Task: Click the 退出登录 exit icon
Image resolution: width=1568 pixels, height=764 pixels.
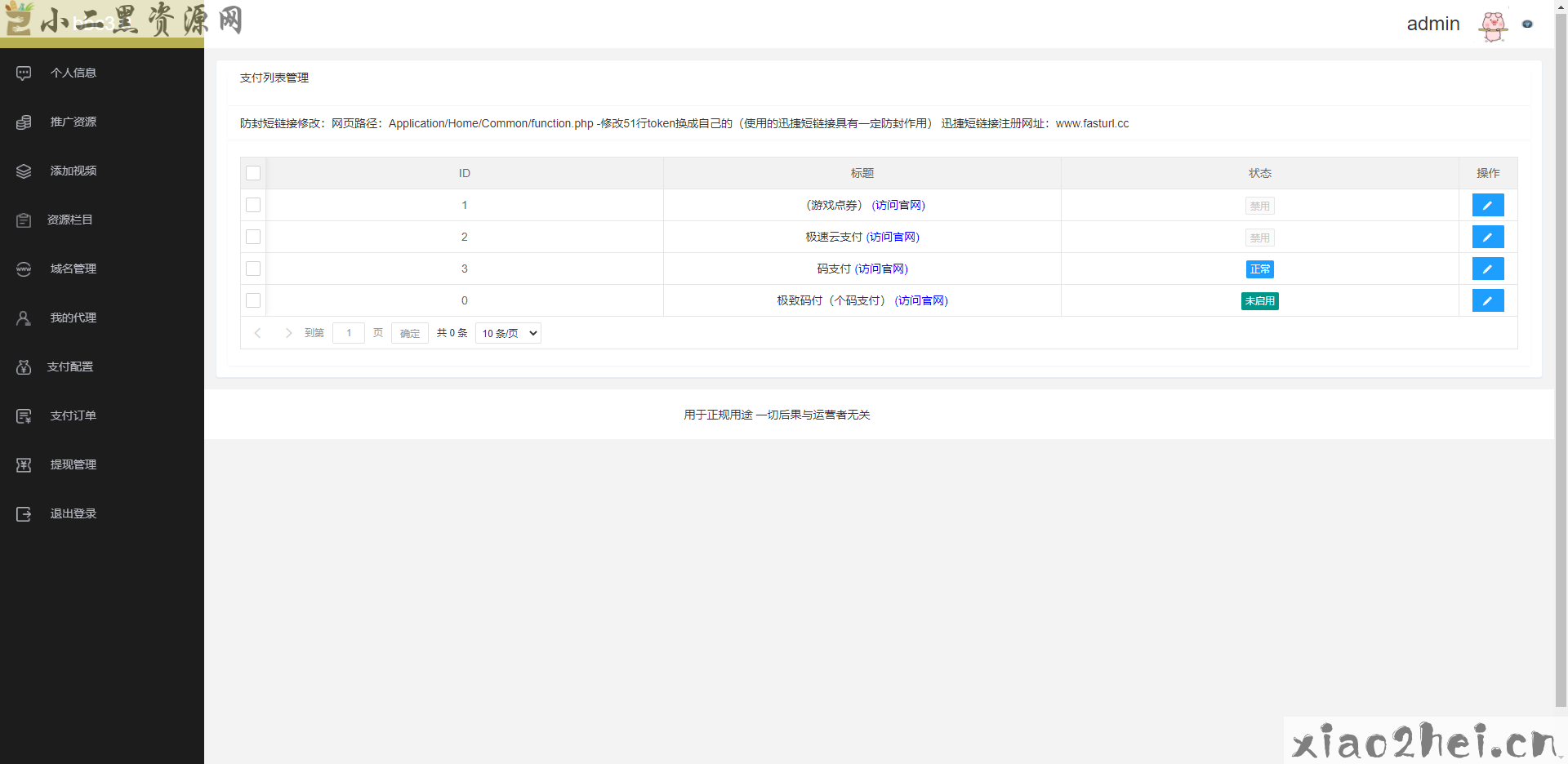Action: tap(24, 514)
